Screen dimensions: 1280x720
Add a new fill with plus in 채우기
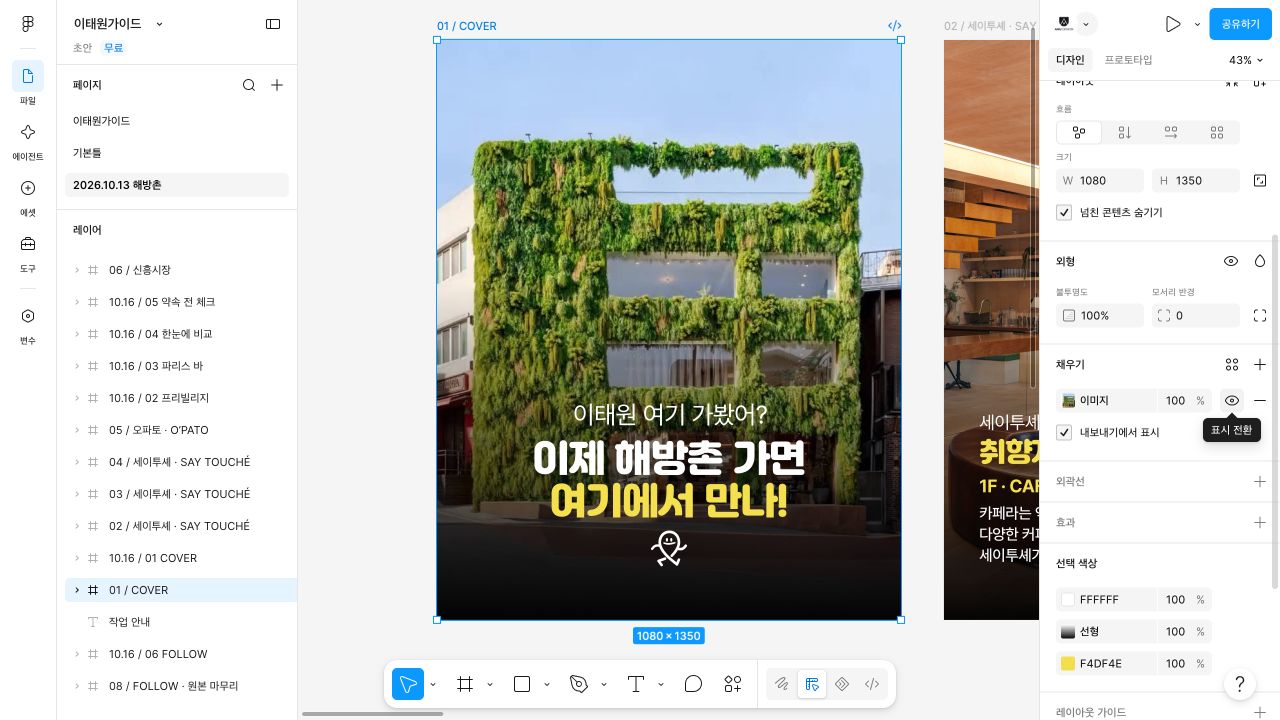[1260, 365]
